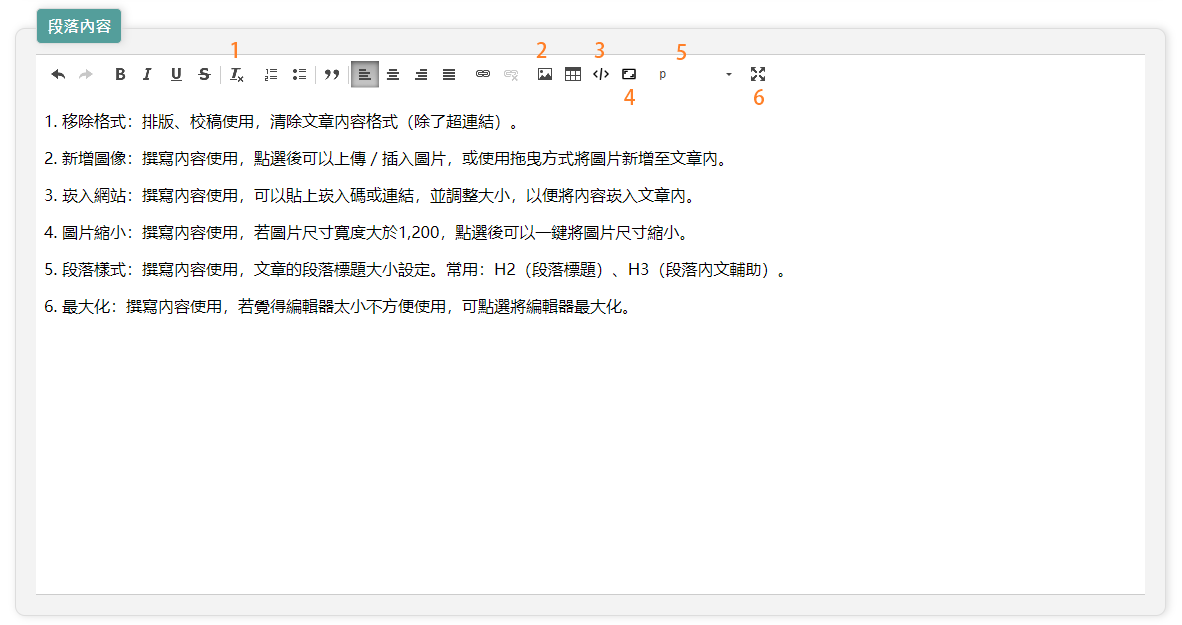Align text to the right

coord(421,74)
